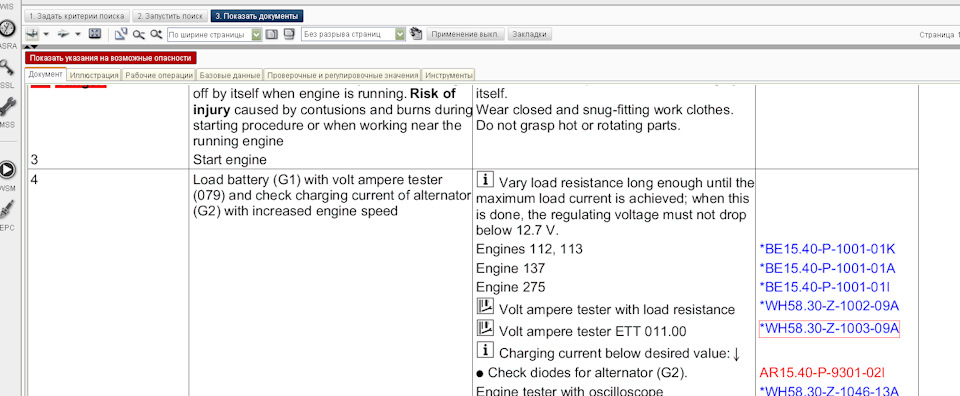Click text Do not grasp hot or rotating parts
The width and height of the screenshot is (960, 396).
pyautogui.click(x=579, y=127)
